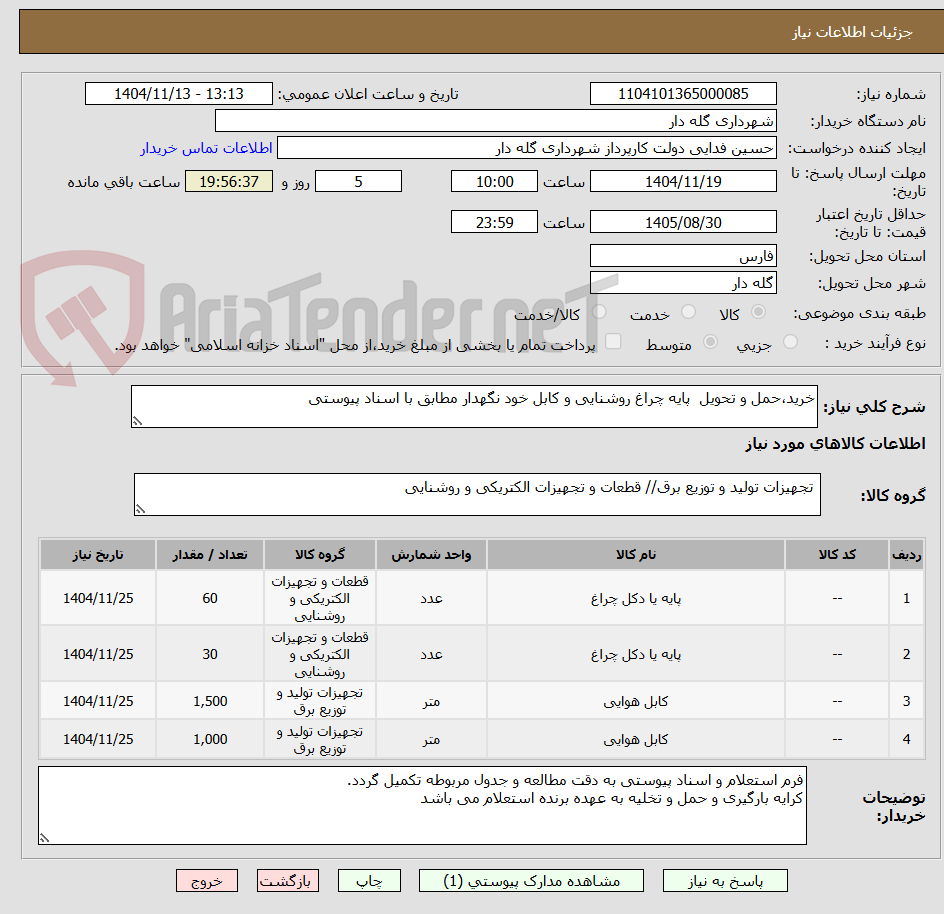Image resolution: width=944 pixels, height=914 pixels.
Task: Click the yellow remaining time counter
Action: click(x=228, y=182)
